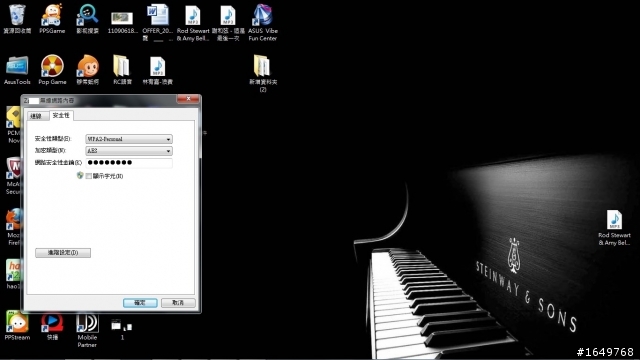Select the PPStream shortcut icon
Viewport: 640px width, 360px height.
[x=17, y=325]
